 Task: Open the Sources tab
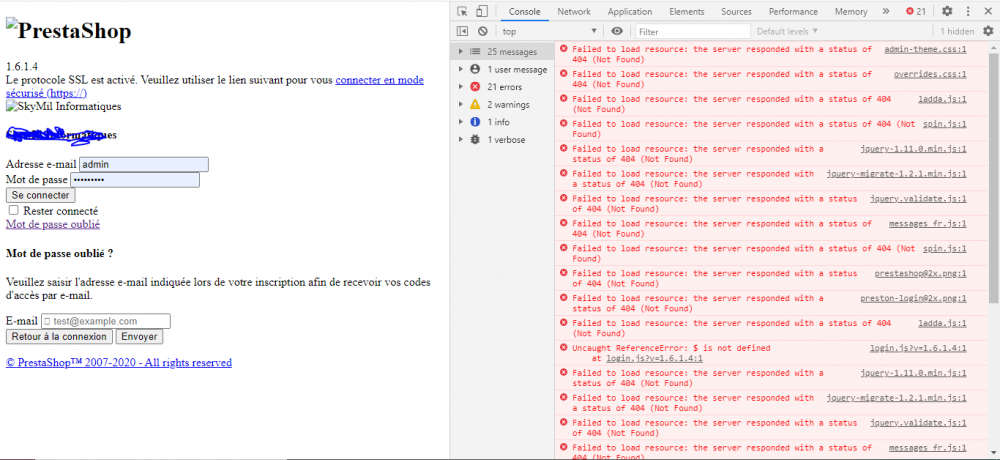click(x=736, y=11)
